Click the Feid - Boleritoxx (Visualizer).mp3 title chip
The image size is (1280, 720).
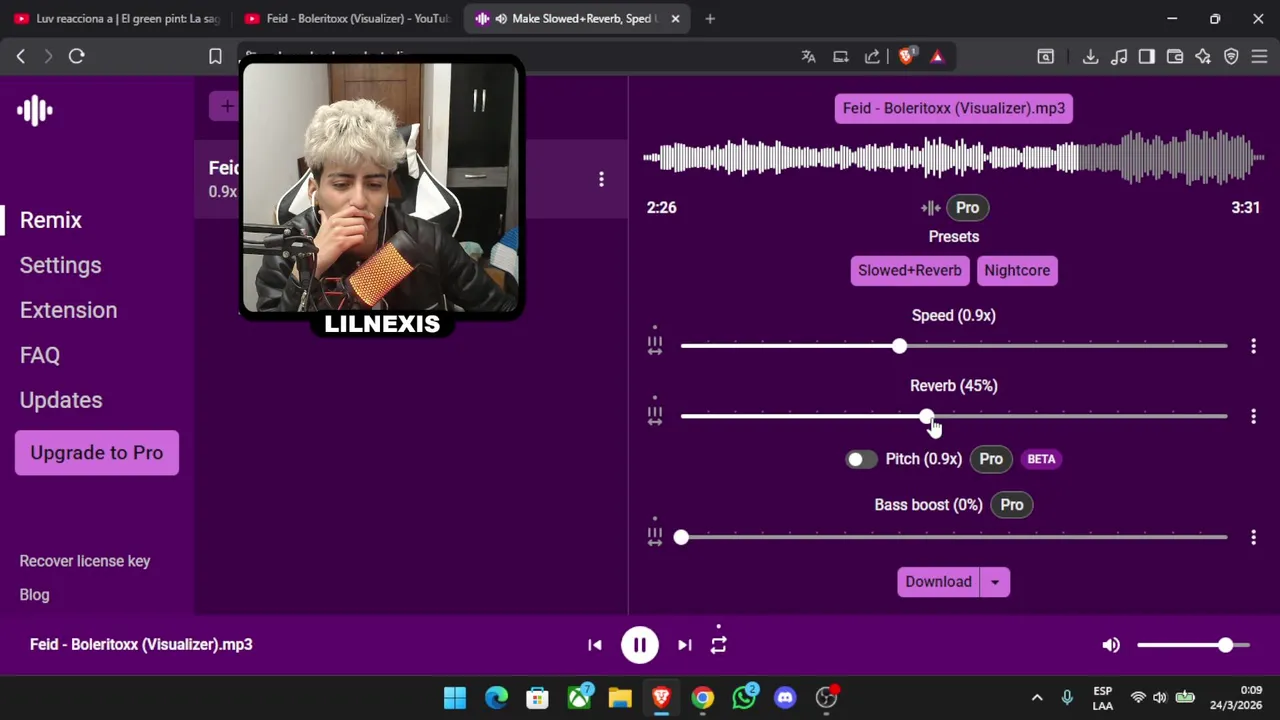(x=954, y=108)
